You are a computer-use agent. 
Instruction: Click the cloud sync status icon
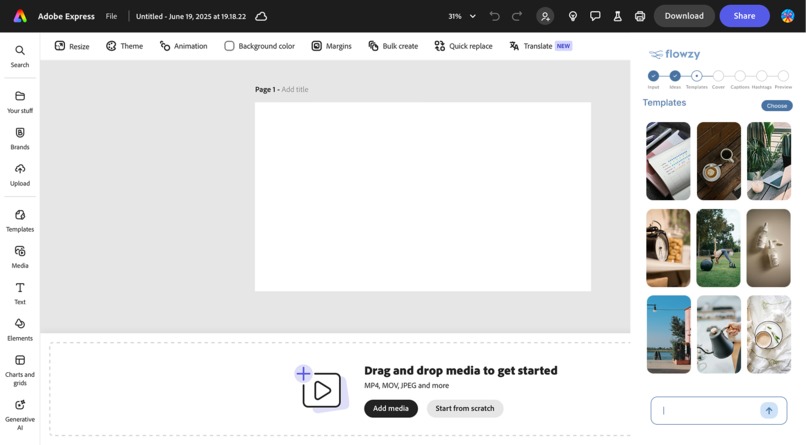[261, 16]
